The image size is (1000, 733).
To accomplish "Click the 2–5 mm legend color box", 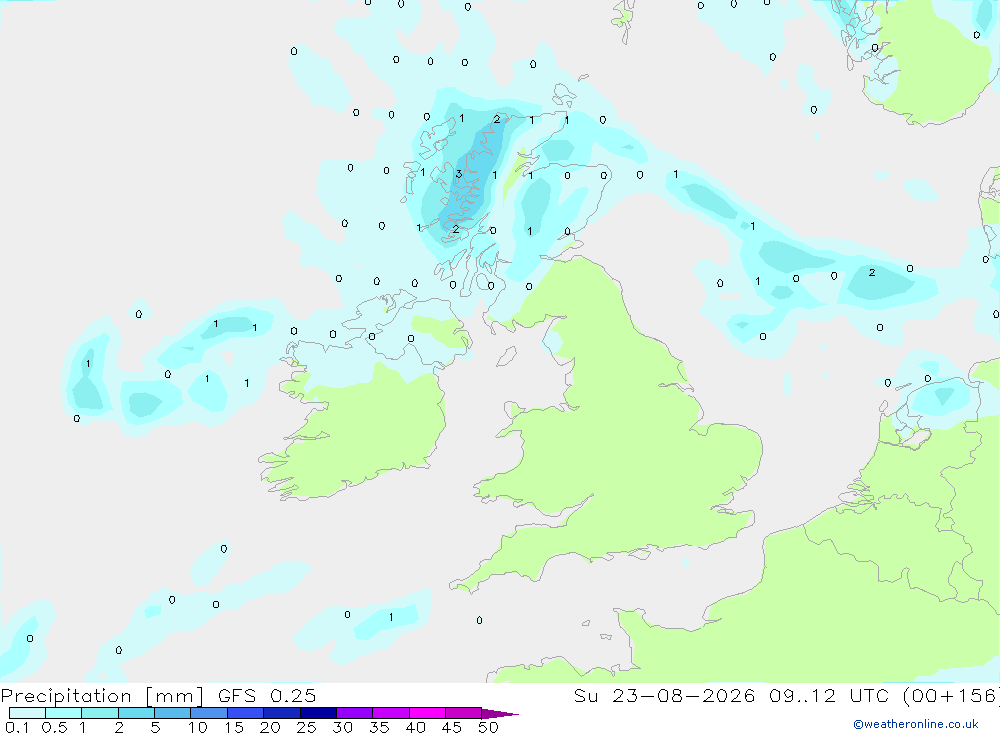I will [x=136, y=713].
